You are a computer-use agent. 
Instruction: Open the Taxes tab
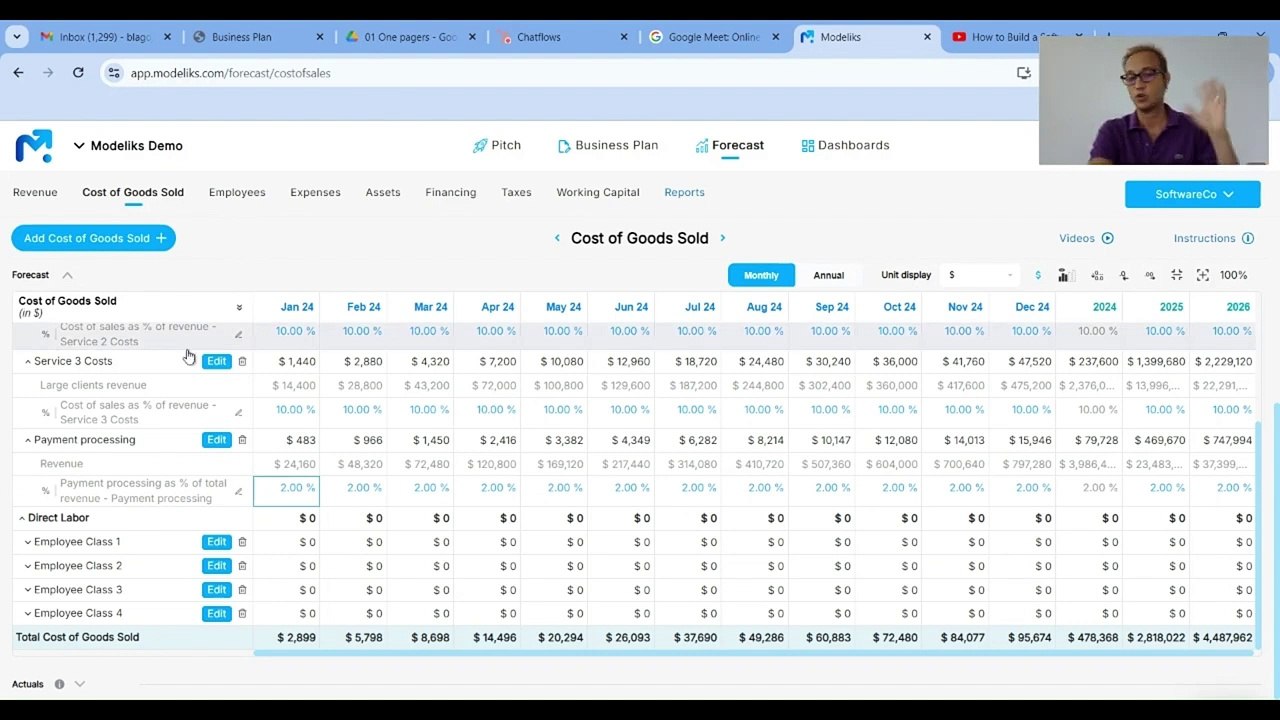[516, 192]
